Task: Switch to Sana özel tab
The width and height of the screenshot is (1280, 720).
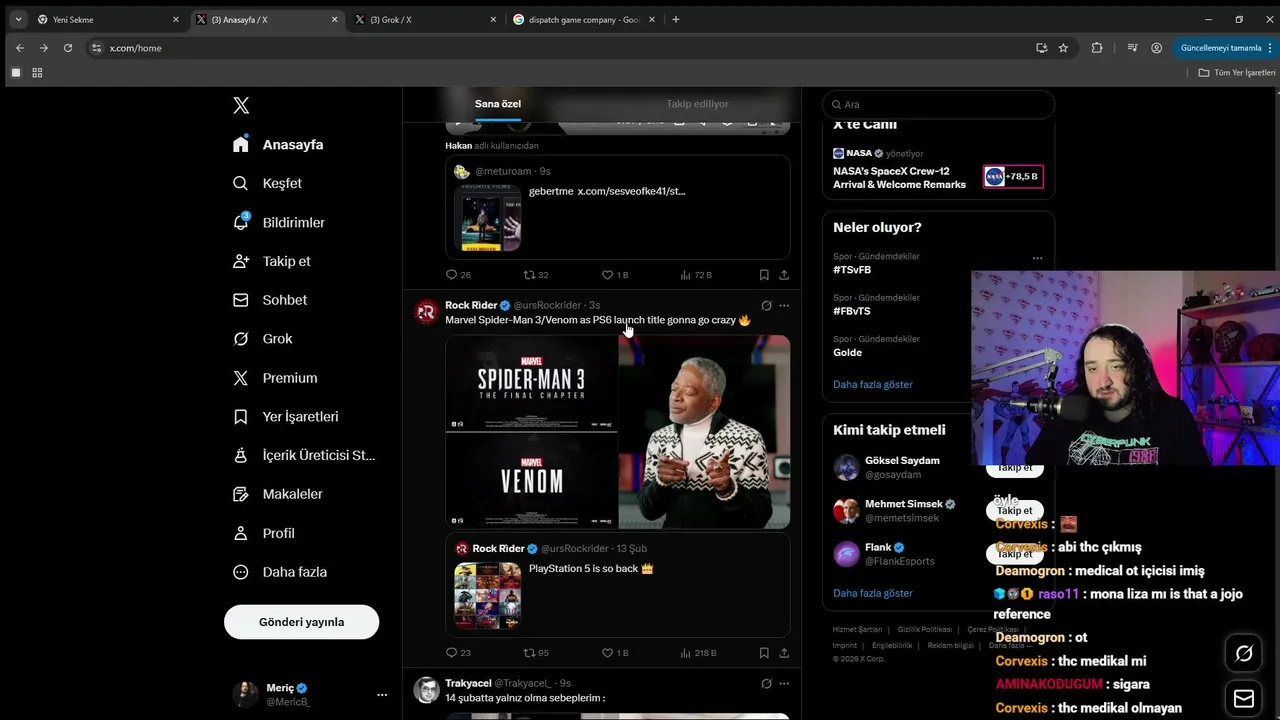Action: pyautogui.click(x=498, y=104)
